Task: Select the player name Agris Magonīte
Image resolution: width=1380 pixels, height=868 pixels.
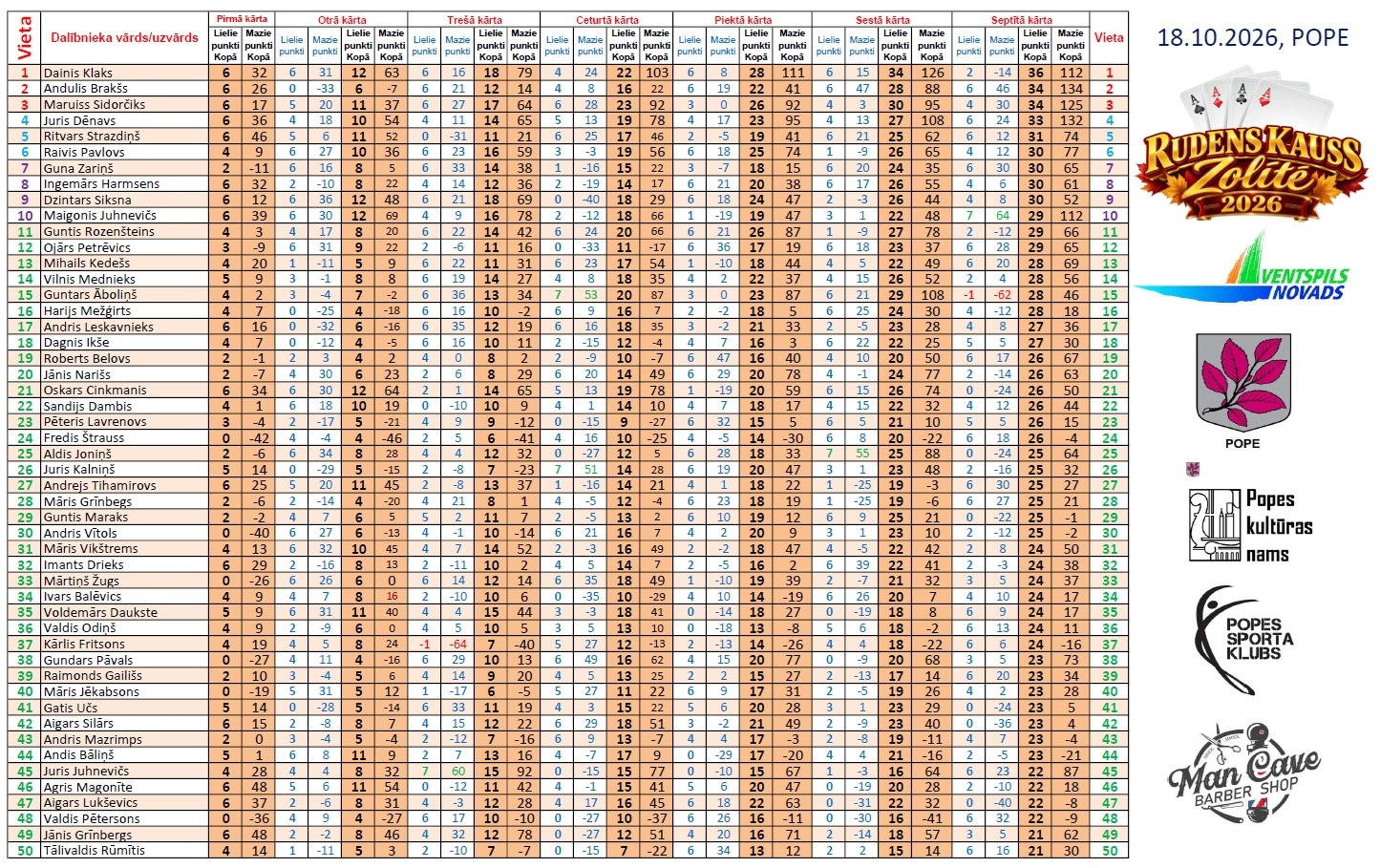Action: tap(88, 787)
